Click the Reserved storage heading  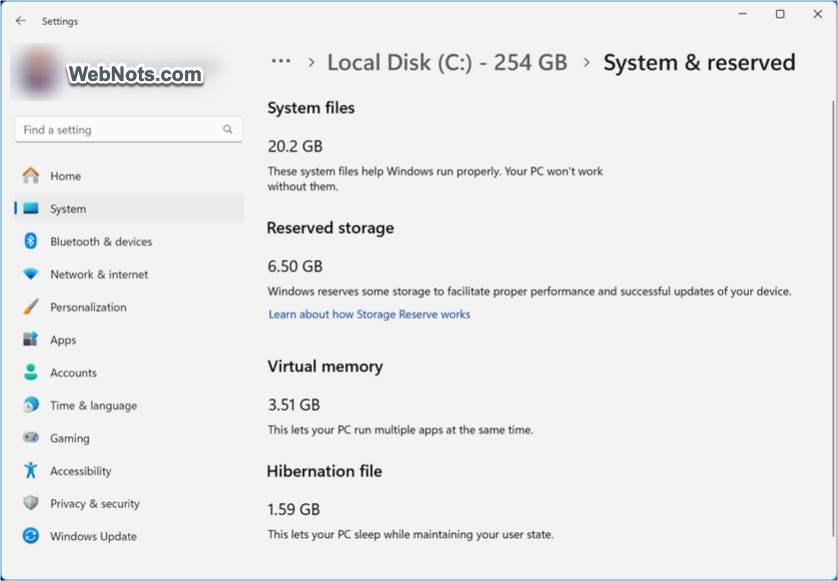click(x=330, y=228)
